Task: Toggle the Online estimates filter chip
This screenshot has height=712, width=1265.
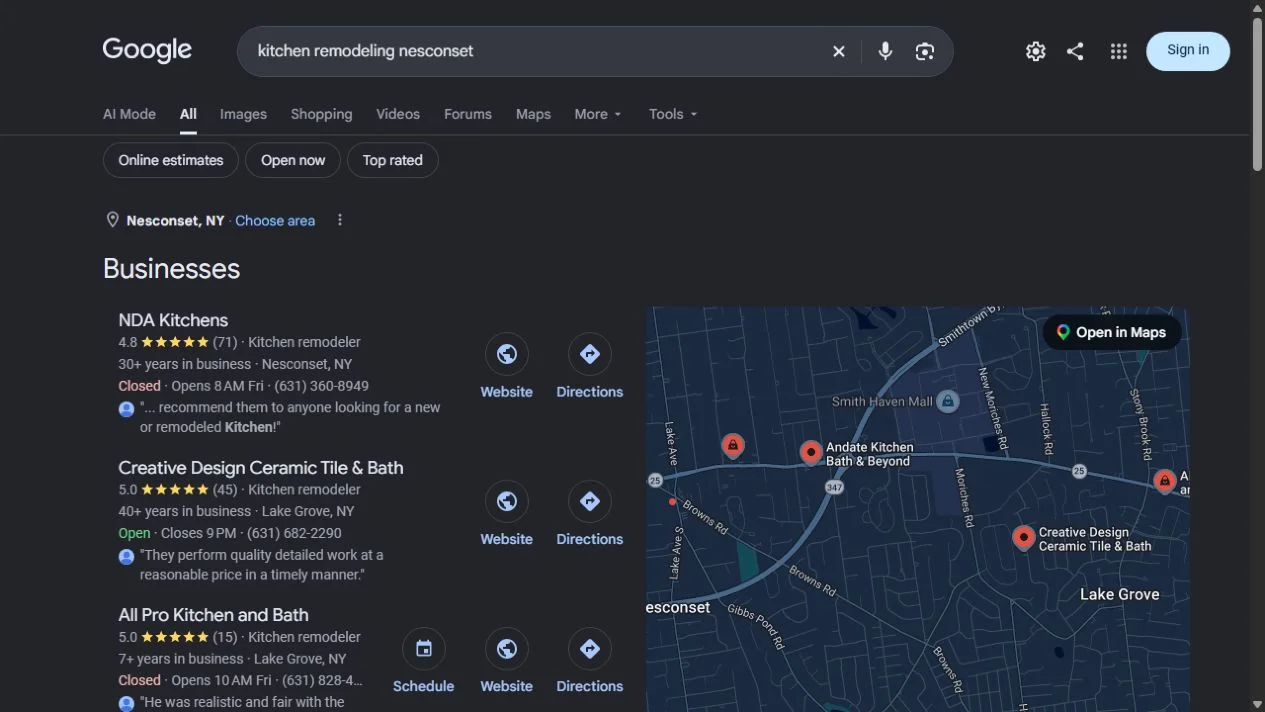Action: (x=171, y=160)
